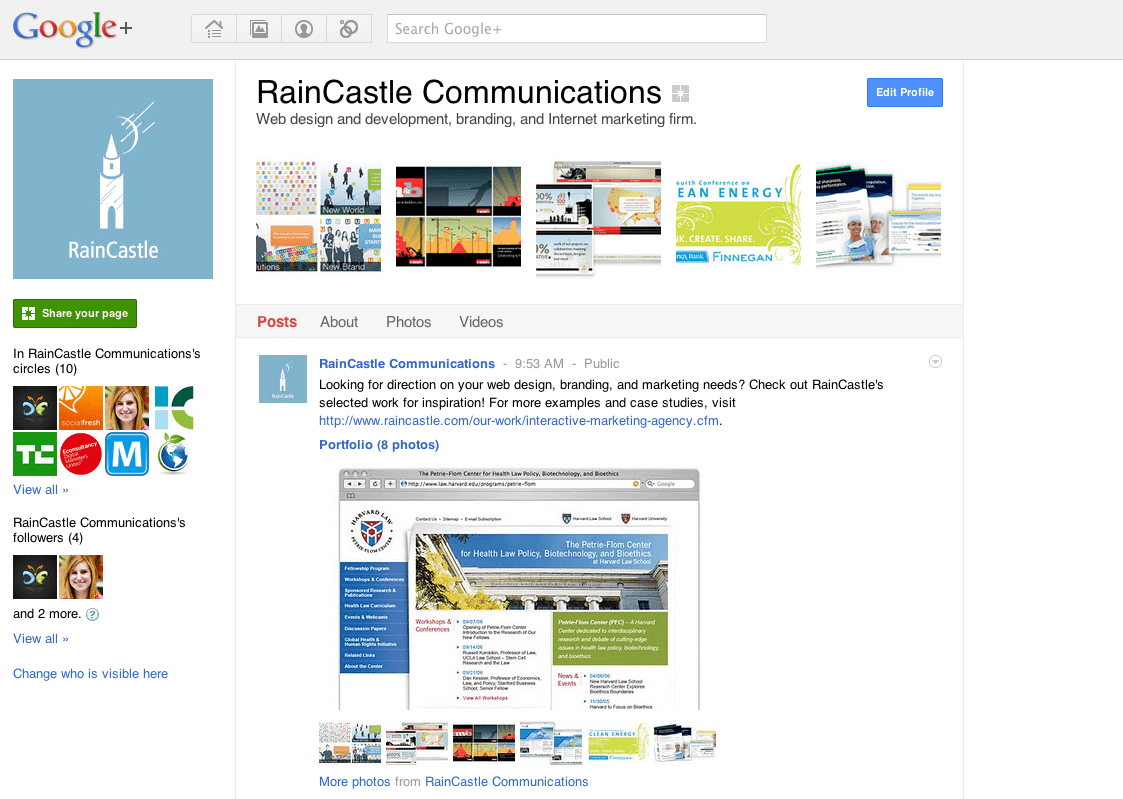Open the Home stream icon
Image resolution: width=1123 pixels, height=799 pixels.
(214, 29)
